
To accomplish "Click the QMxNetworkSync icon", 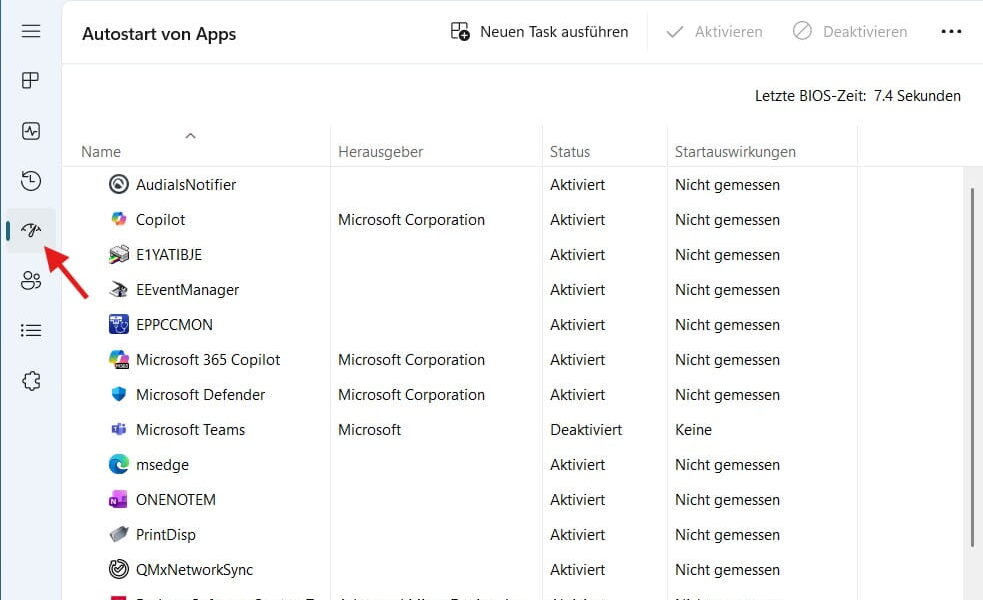I will pos(118,569).
